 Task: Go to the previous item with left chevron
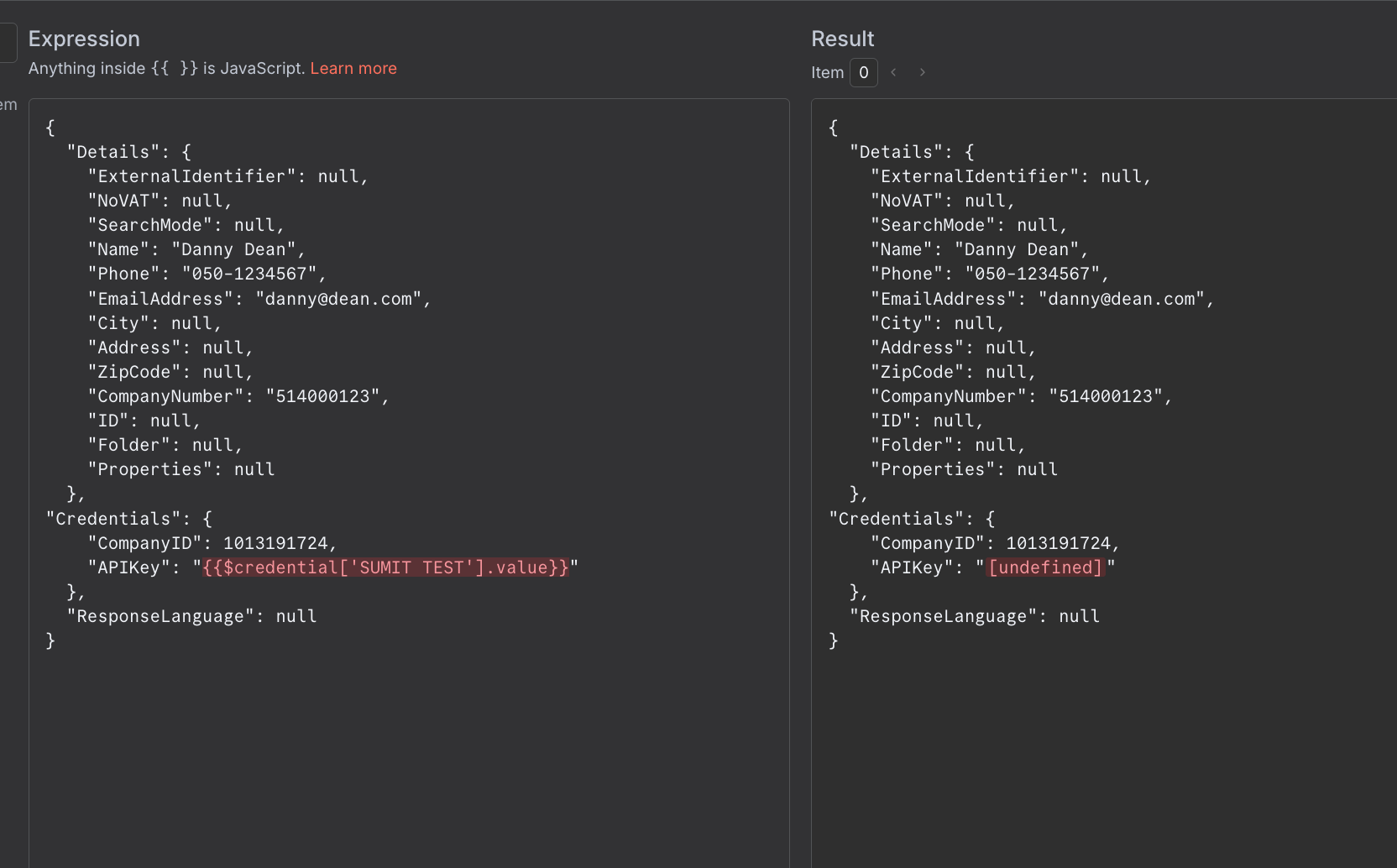(x=893, y=72)
